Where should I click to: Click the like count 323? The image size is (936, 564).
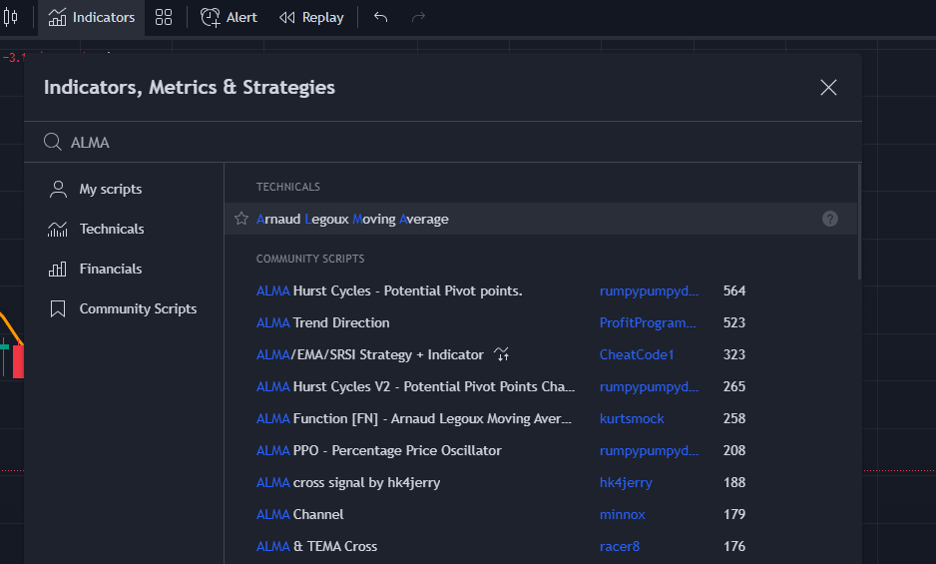(734, 355)
